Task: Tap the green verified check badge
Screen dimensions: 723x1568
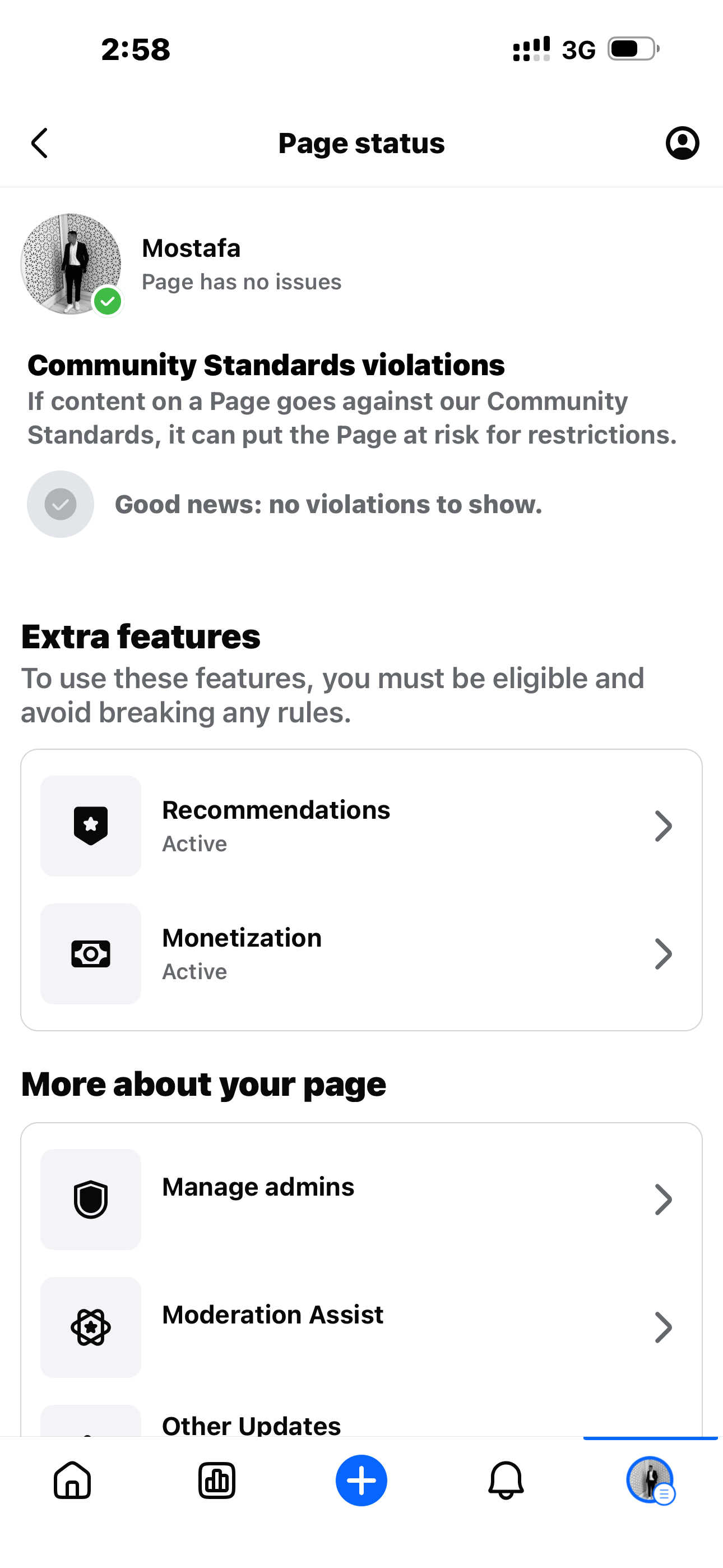Action: click(108, 301)
